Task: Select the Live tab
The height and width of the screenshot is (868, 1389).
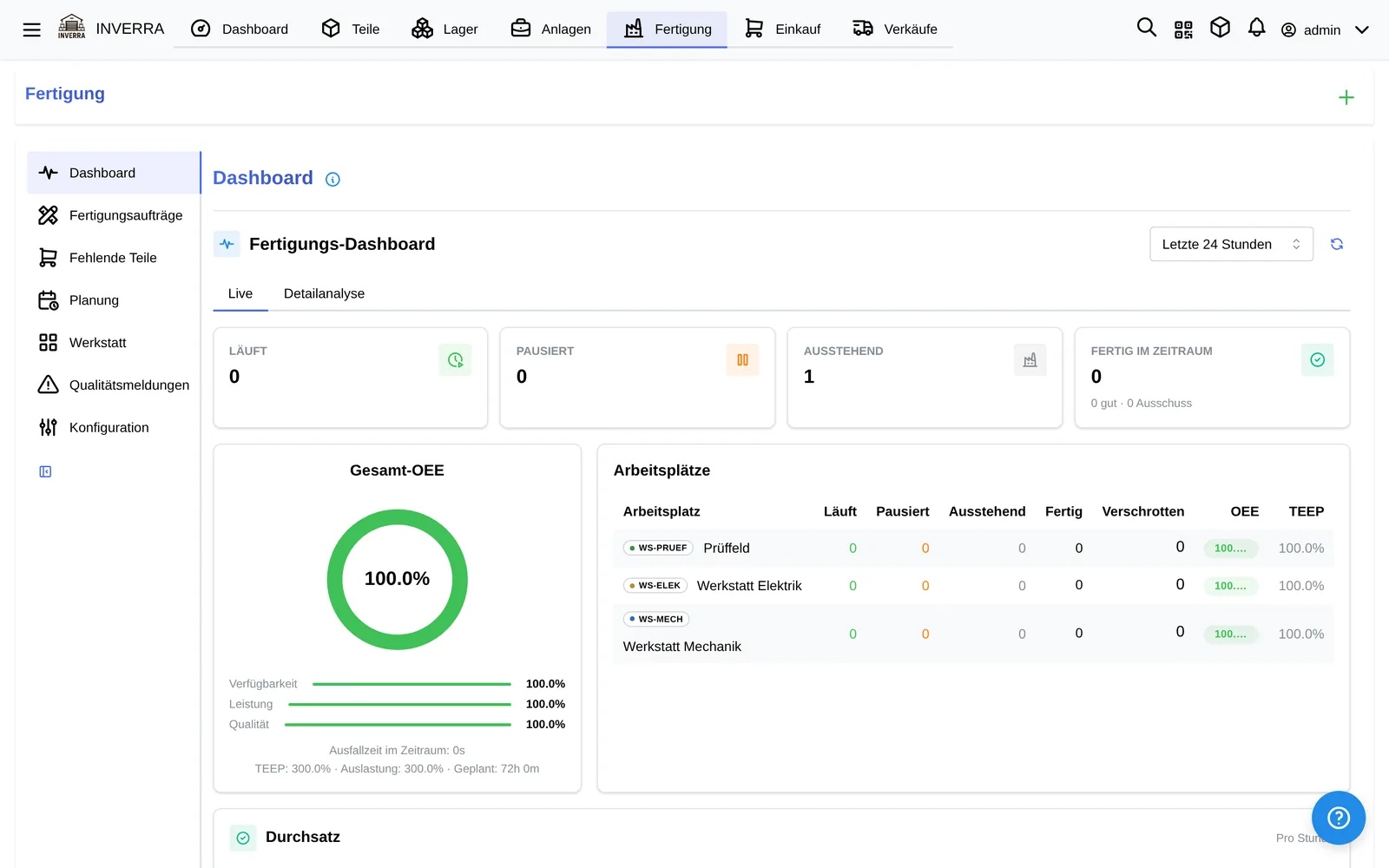Action: coord(240,293)
